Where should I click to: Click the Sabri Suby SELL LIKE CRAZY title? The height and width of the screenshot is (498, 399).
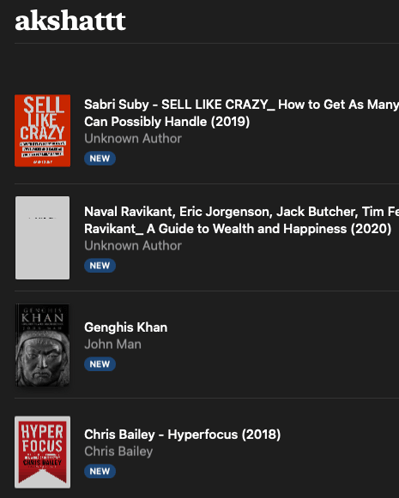(x=241, y=113)
